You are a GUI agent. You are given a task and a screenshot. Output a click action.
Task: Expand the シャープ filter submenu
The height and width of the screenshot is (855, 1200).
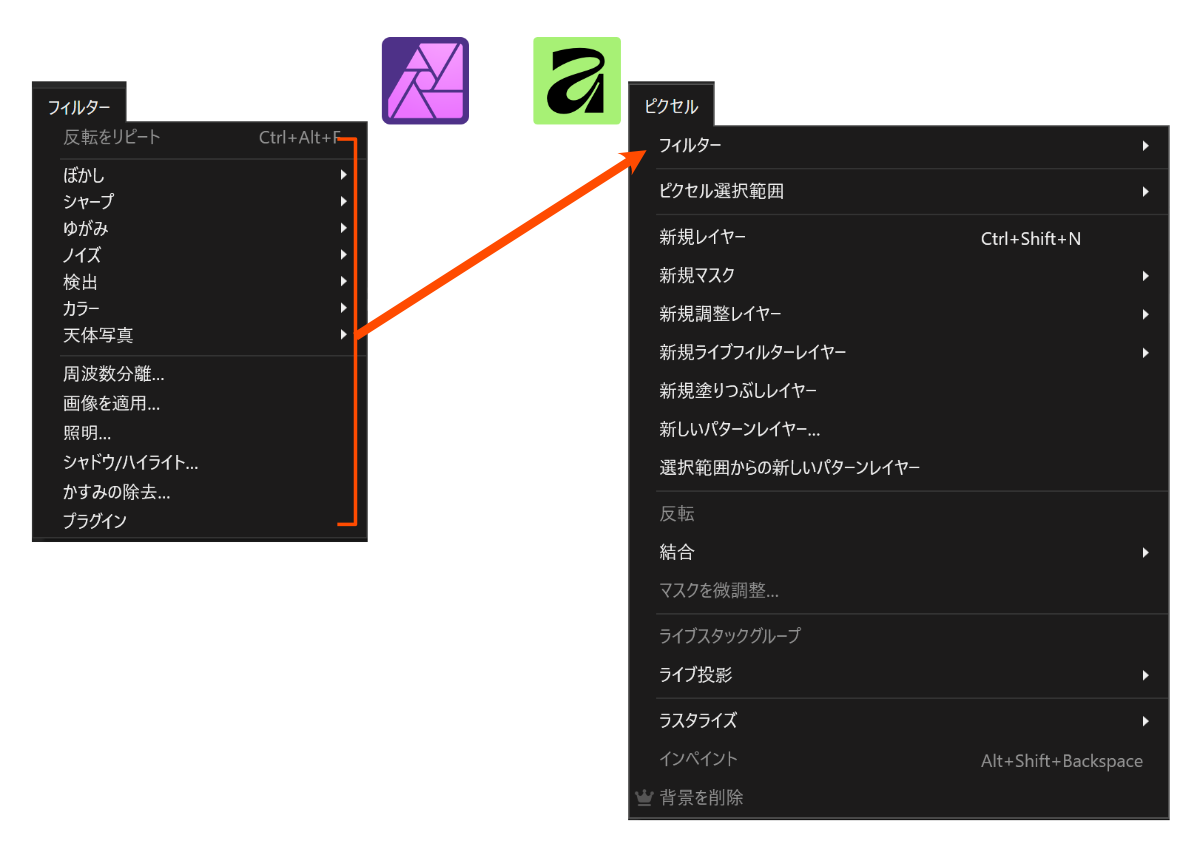344,201
